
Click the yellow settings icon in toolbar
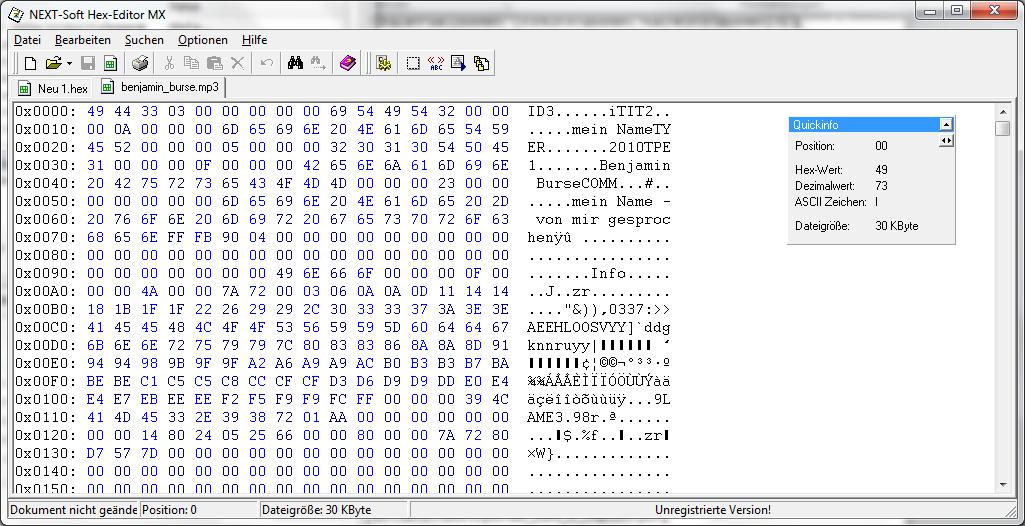[x=383, y=63]
